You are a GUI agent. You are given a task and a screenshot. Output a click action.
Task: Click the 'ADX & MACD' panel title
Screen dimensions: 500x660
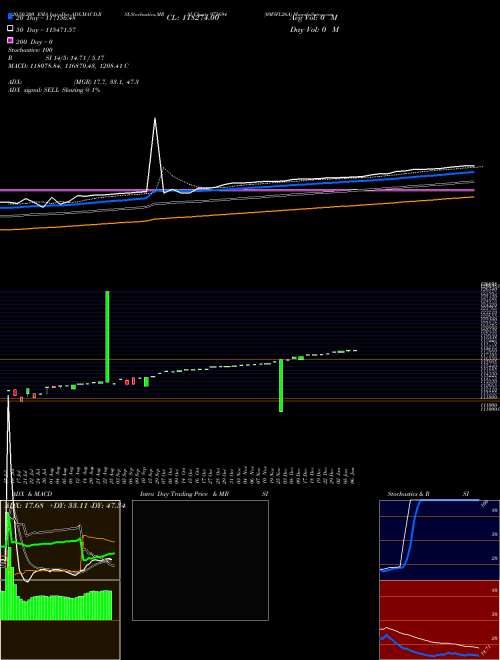click(32, 494)
